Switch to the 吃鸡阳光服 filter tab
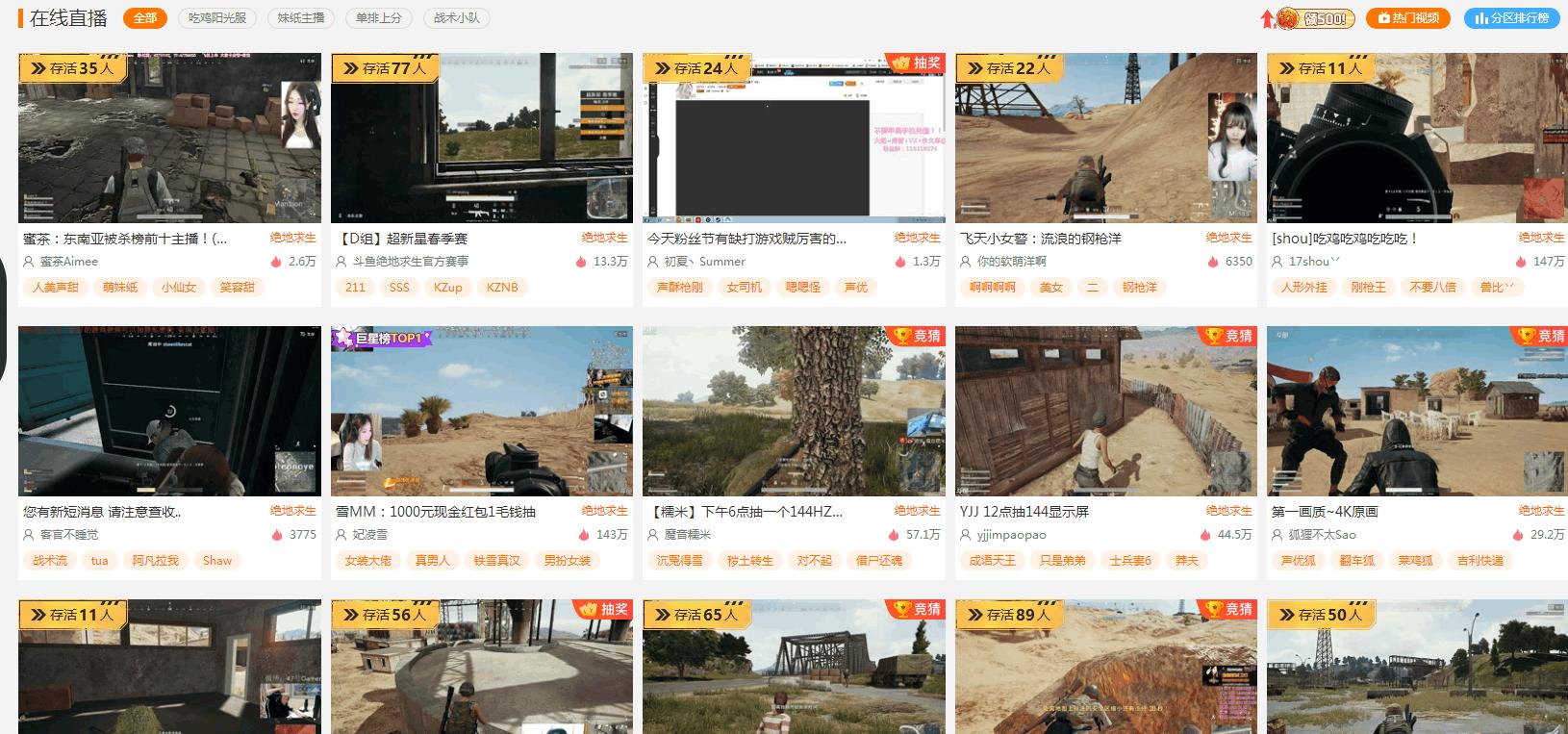Screen dimensions: 1568x734 point(217,18)
